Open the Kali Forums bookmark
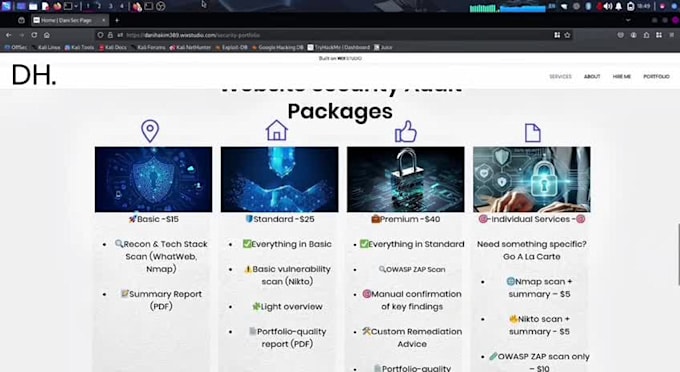The width and height of the screenshot is (680, 372). click(x=148, y=47)
